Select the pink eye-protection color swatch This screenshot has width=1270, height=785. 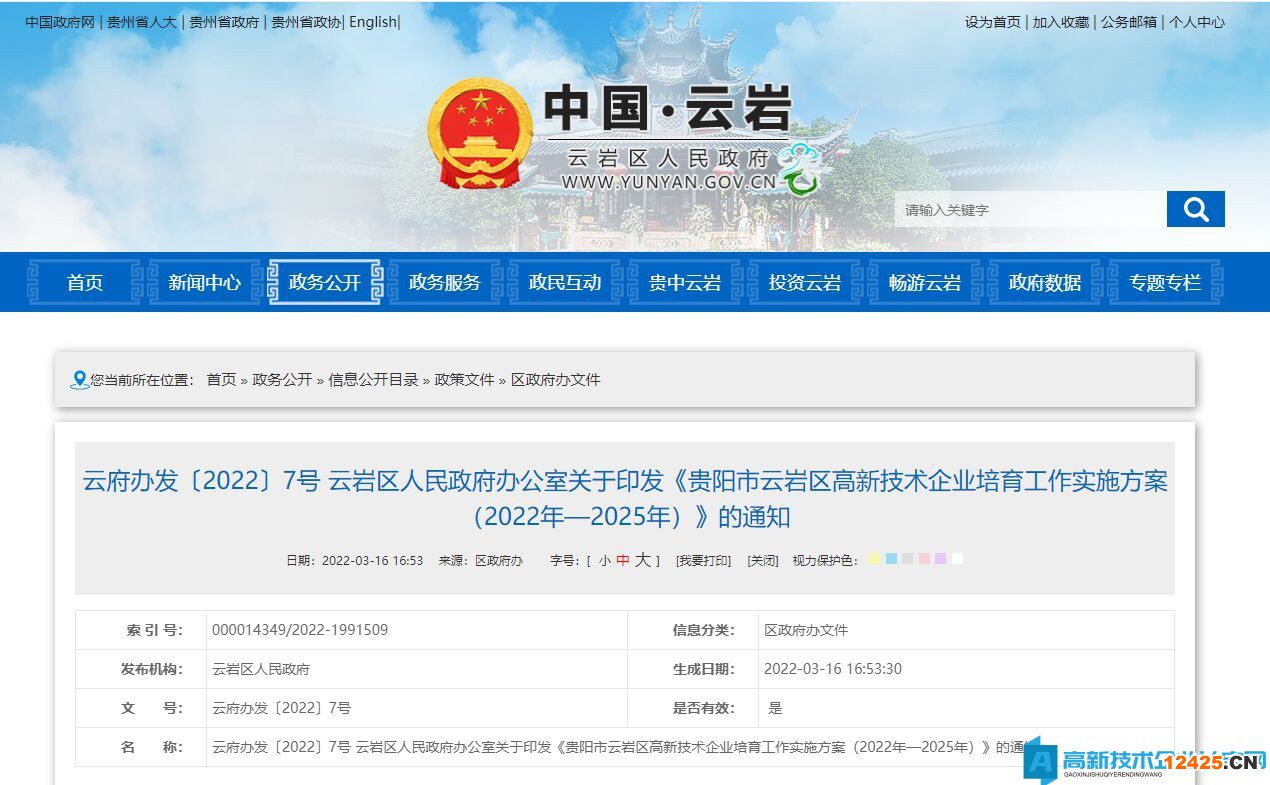pos(924,559)
